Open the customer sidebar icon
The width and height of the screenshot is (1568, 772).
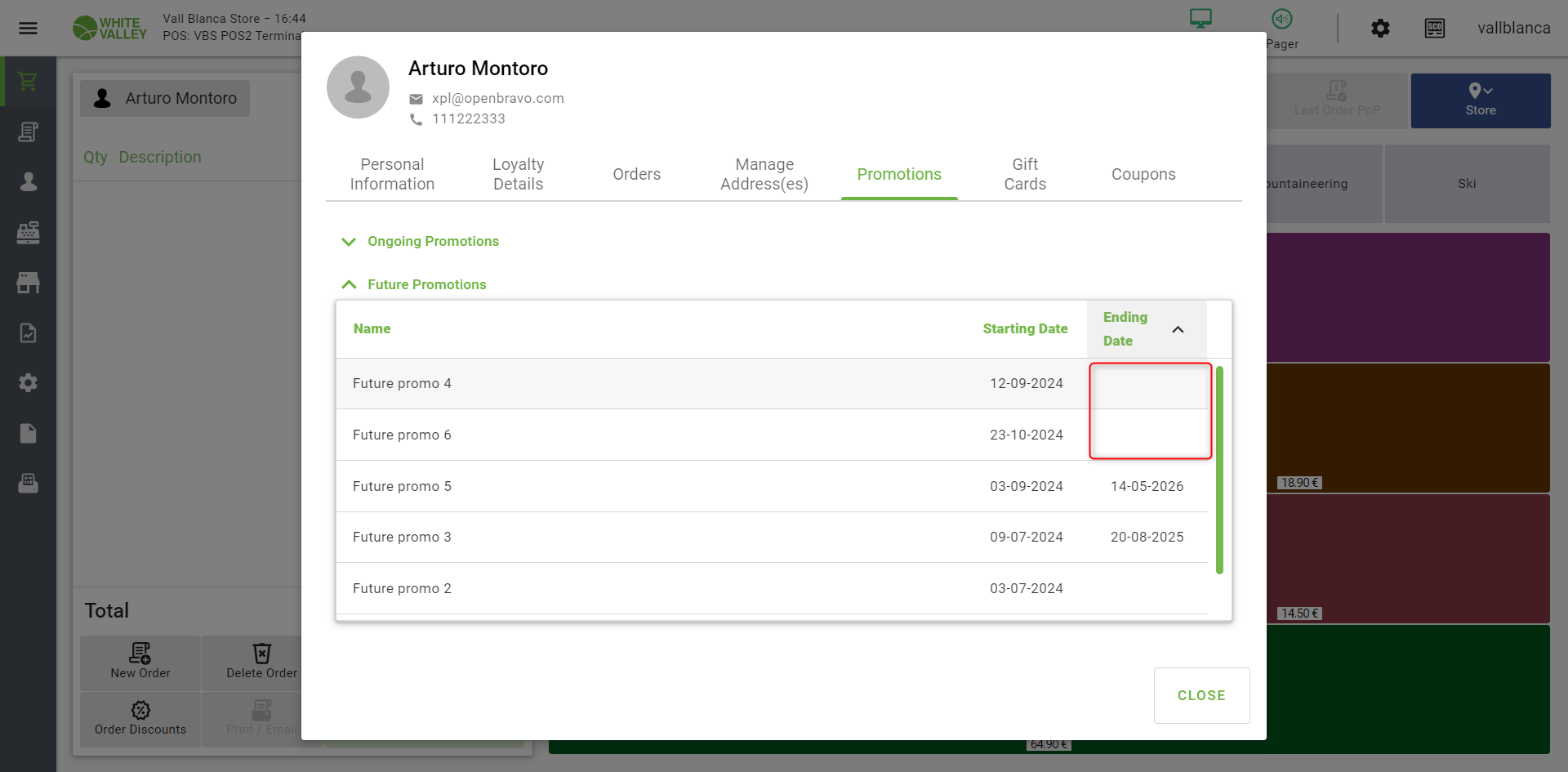pos(28,181)
